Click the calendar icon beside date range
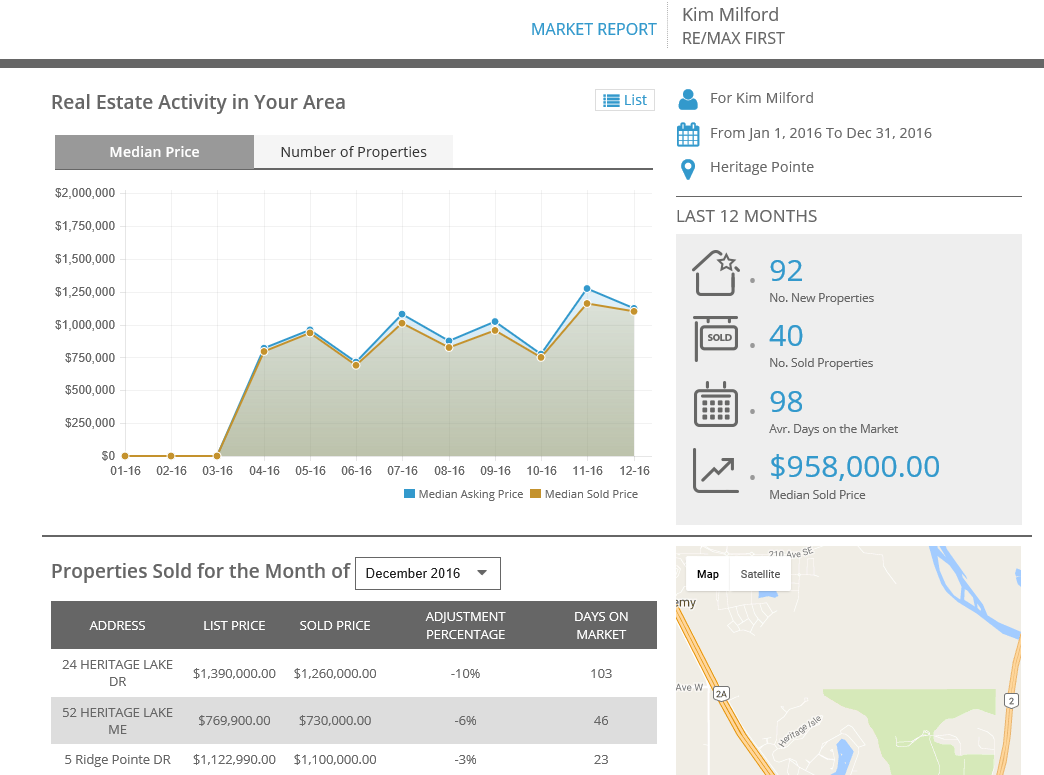Viewport: 1044px width, 775px height. pyautogui.click(x=688, y=134)
